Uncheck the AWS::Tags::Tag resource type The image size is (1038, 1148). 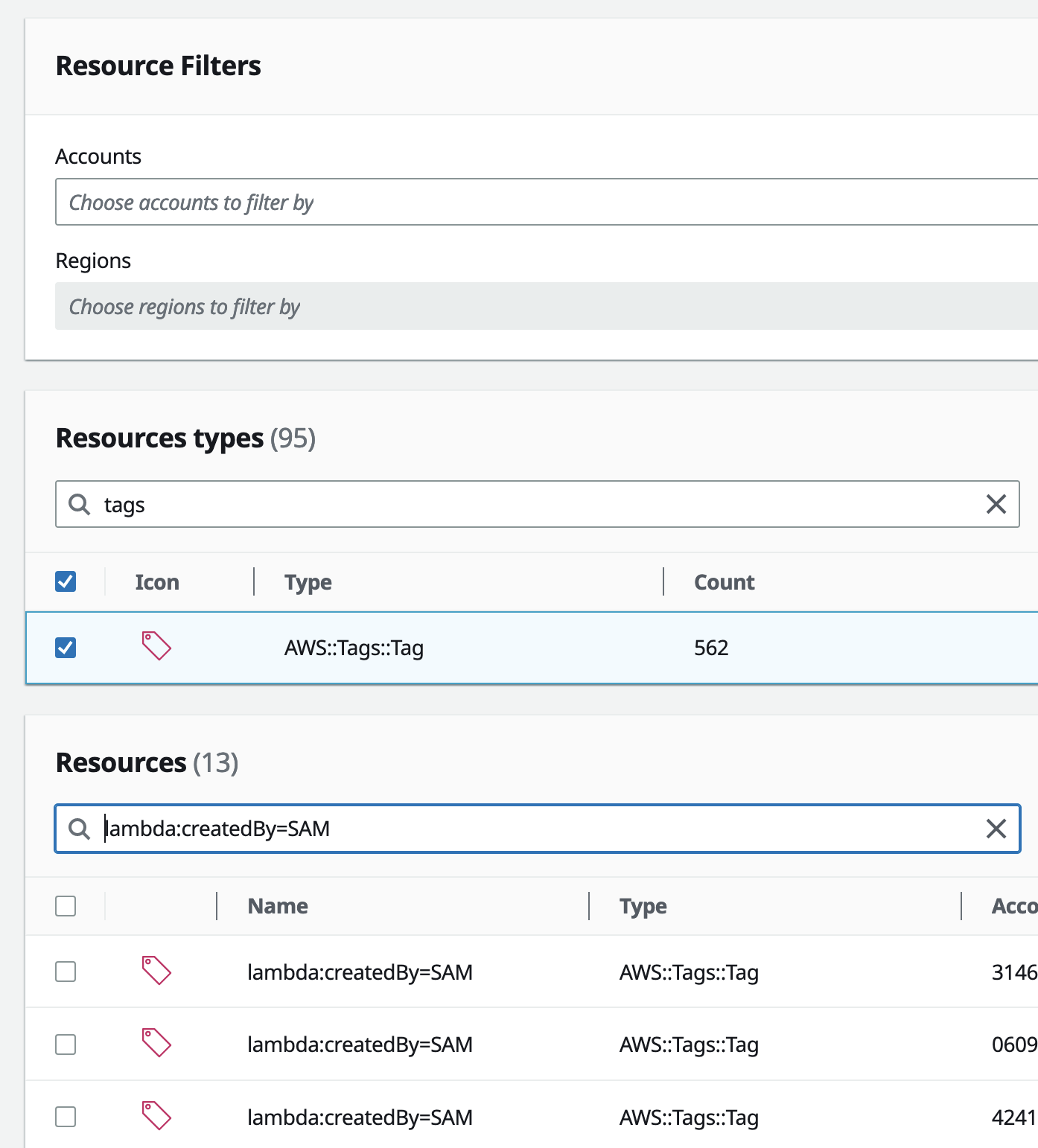tap(66, 647)
